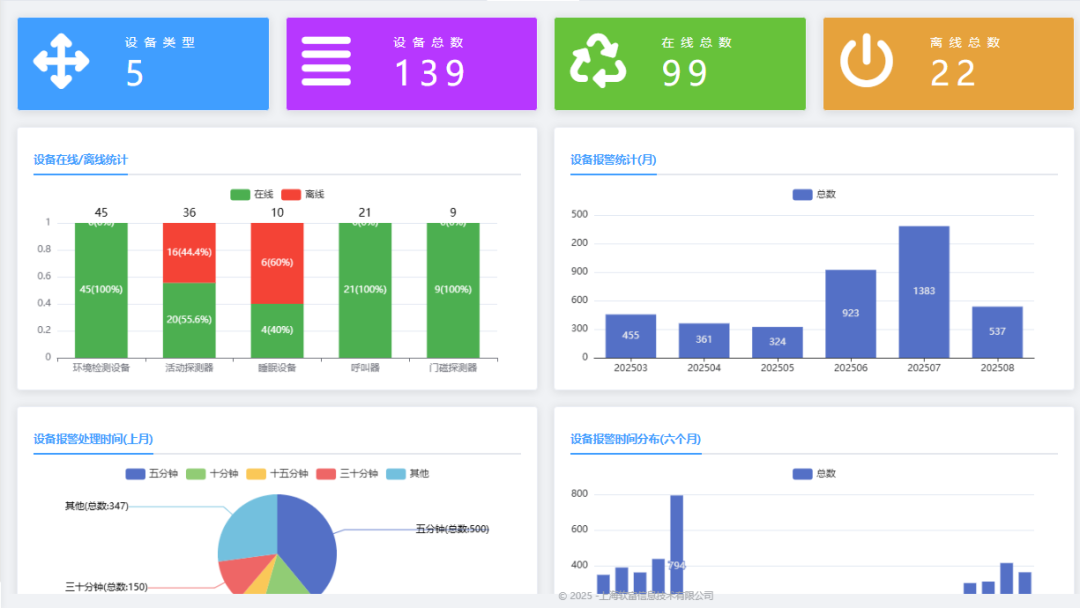Toggle the 总数 legend in the six-month time distribution chart

coord(814,474)
